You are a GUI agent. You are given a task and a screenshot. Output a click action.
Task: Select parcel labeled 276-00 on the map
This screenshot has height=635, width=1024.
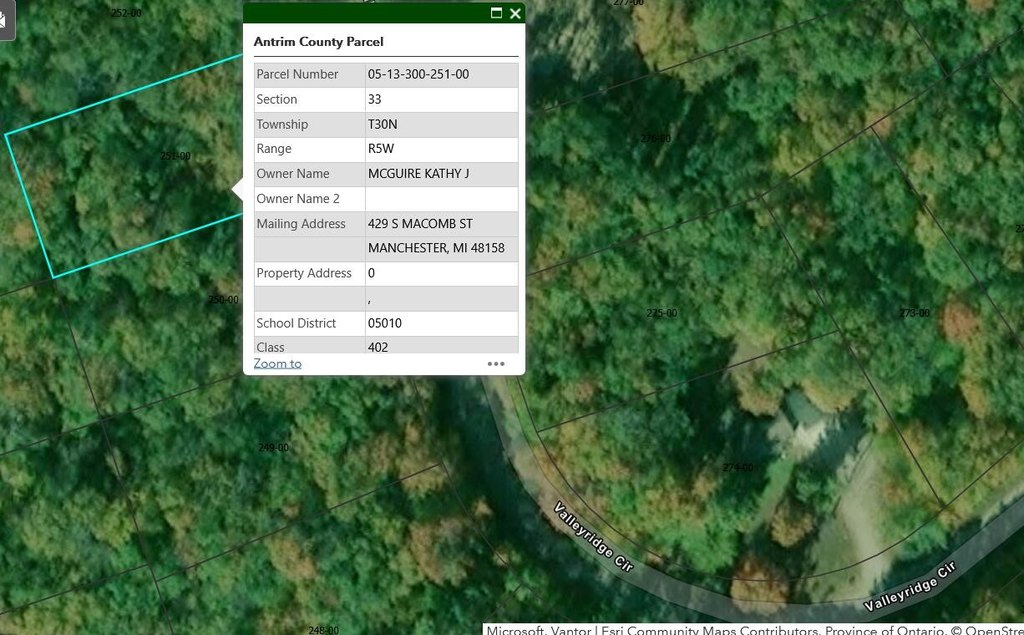[655, 138]
